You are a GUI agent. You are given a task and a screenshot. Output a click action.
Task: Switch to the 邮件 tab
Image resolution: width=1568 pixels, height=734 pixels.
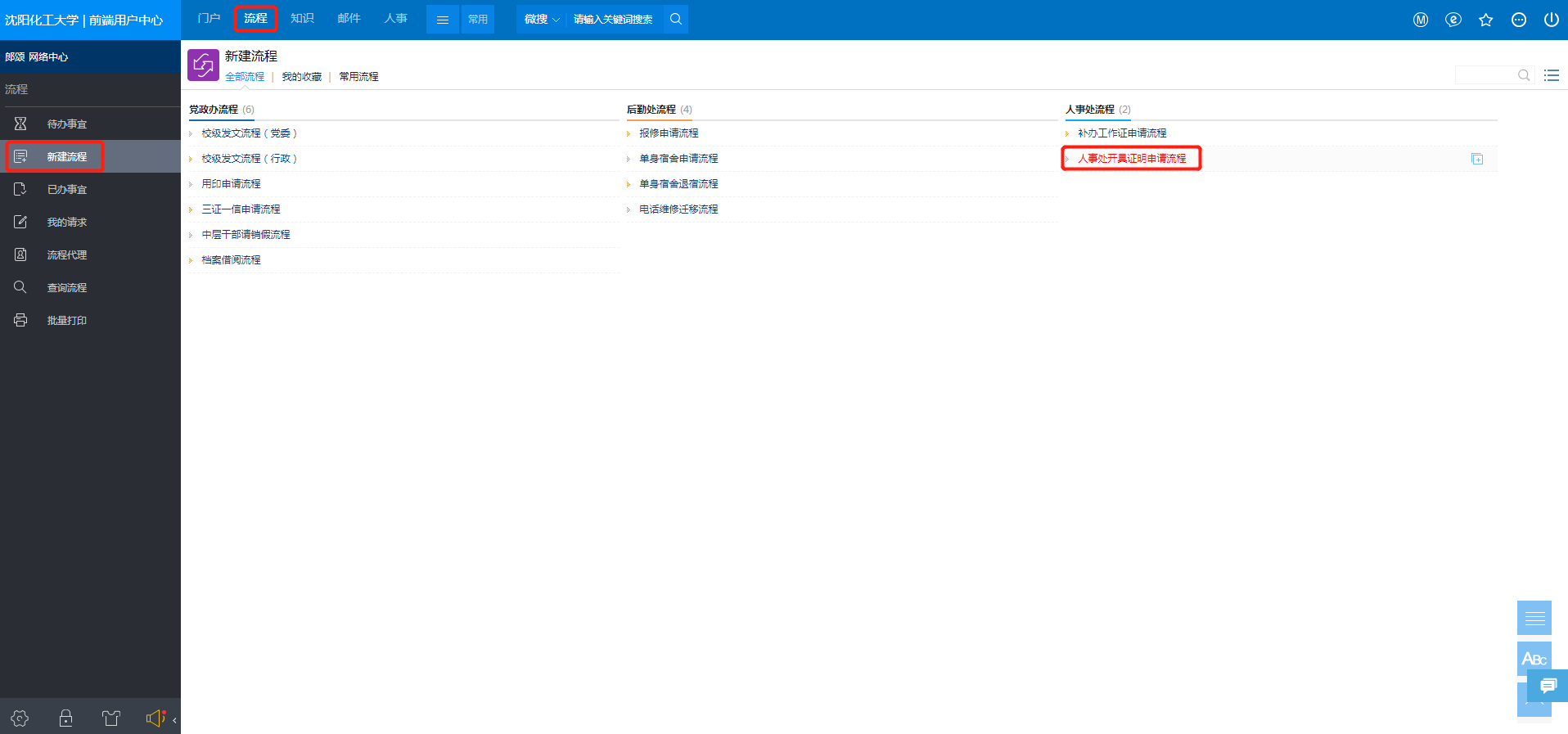349,18
